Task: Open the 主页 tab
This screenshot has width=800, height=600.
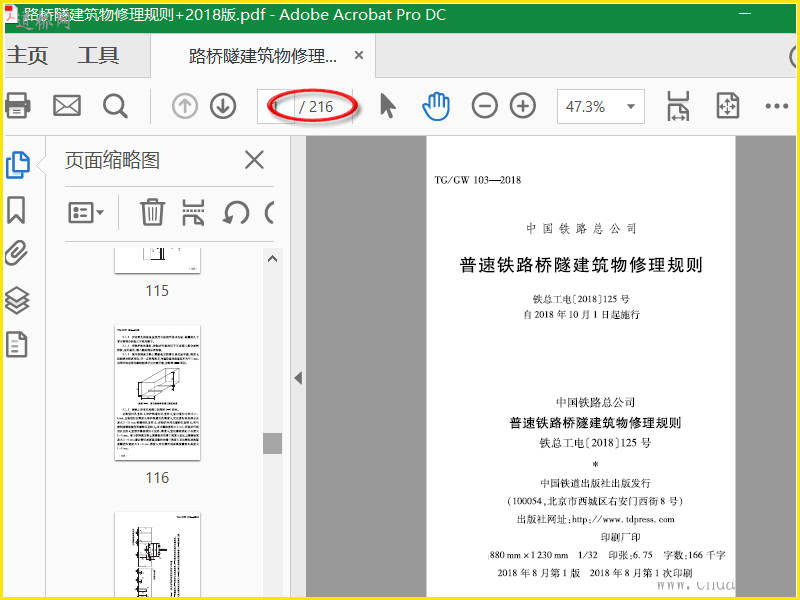Action: click(x=27, y=55)
